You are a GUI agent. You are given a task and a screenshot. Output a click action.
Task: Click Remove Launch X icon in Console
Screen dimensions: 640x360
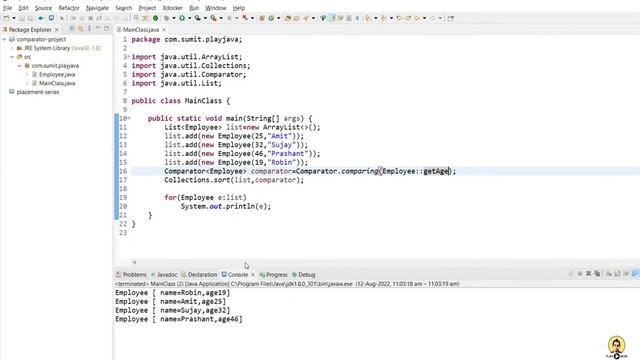pos(589,274)
